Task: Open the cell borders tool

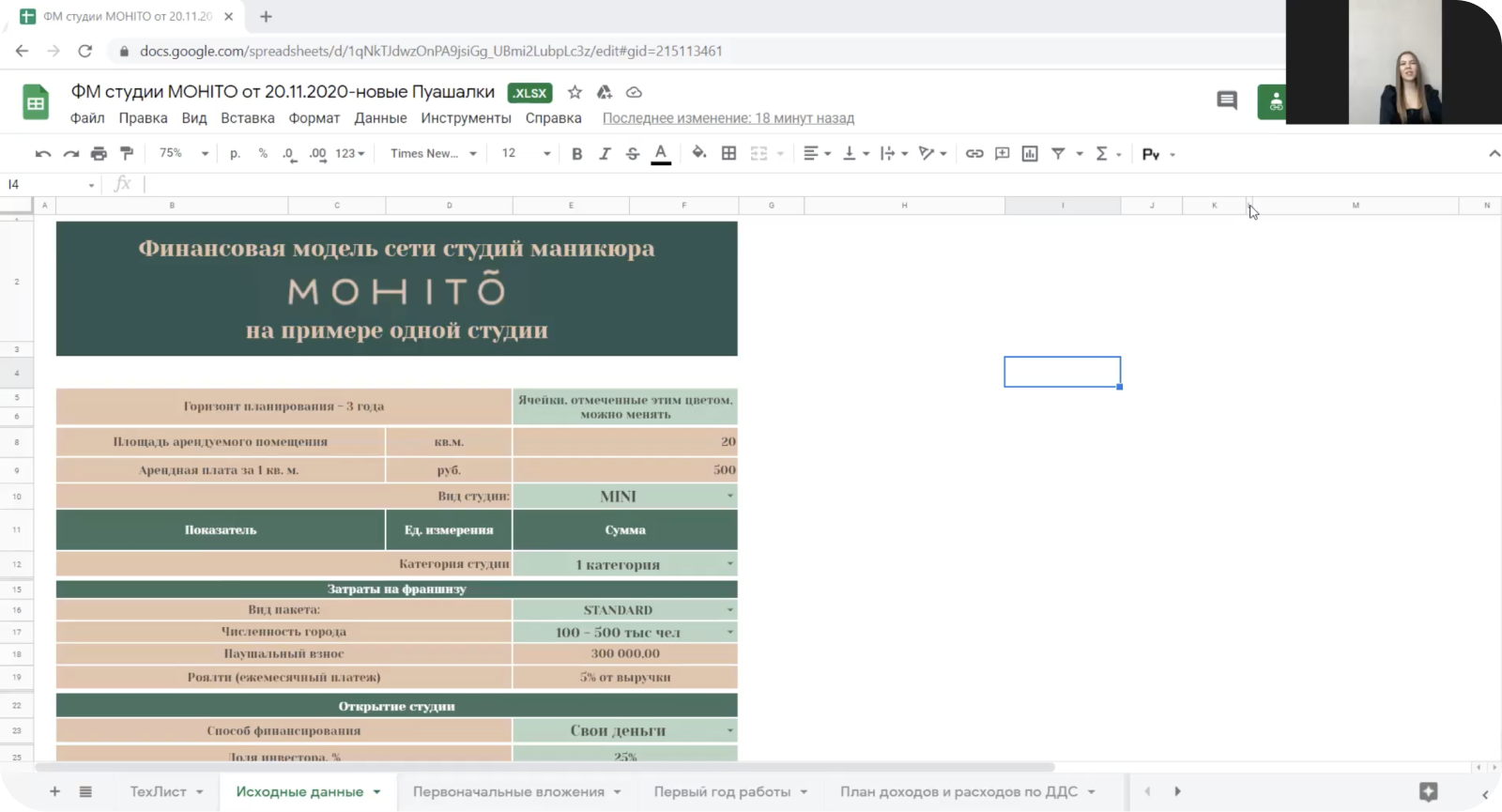Action: point(728,154)
